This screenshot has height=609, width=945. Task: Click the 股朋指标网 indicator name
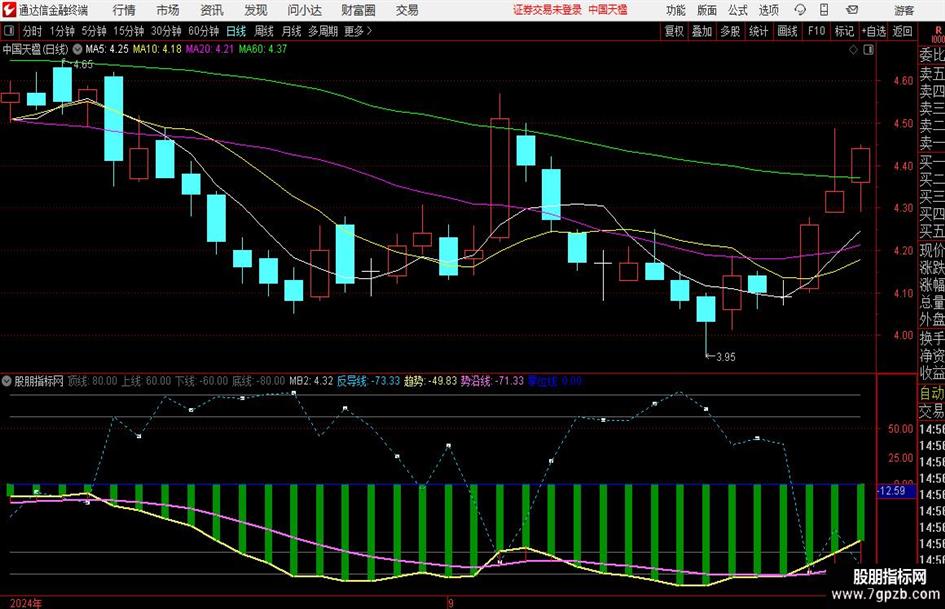(x=39, y=381)
